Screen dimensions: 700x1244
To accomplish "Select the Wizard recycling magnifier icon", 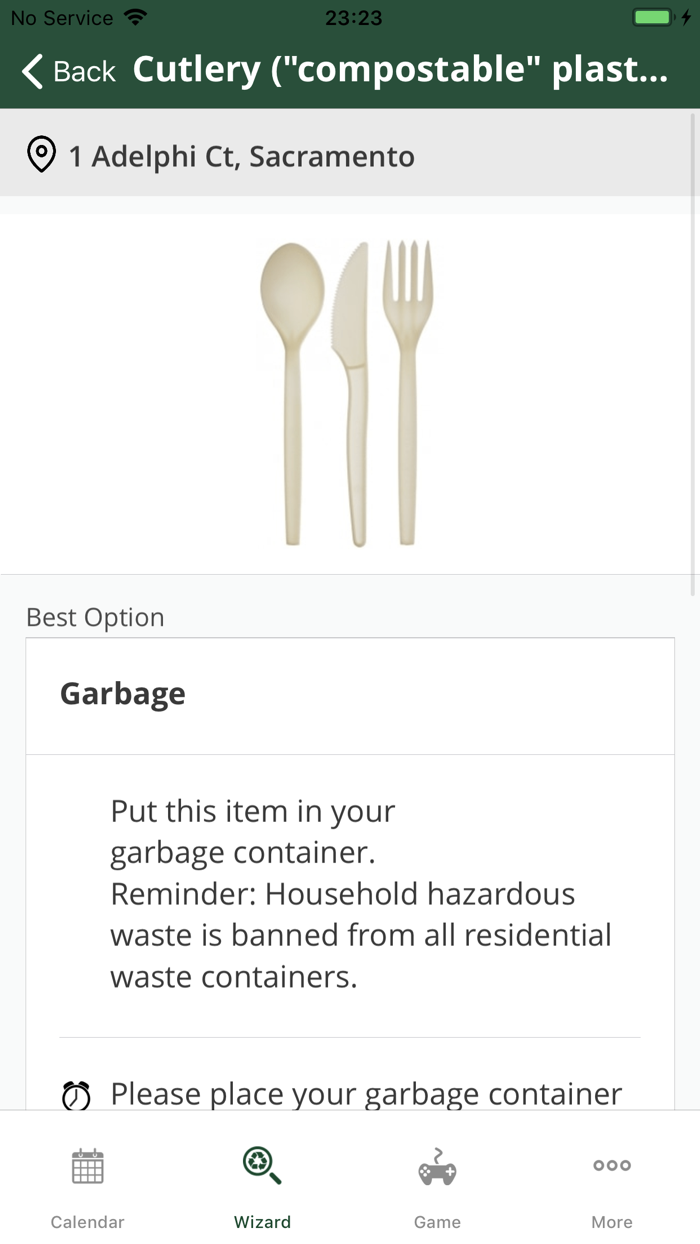I will coord(261,1165).
